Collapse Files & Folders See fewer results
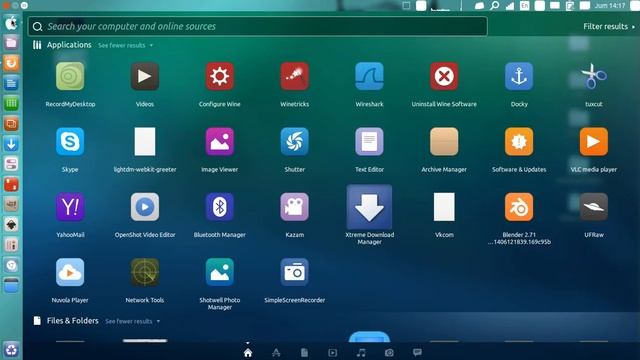Screen dimensions: 640x360 133,321
